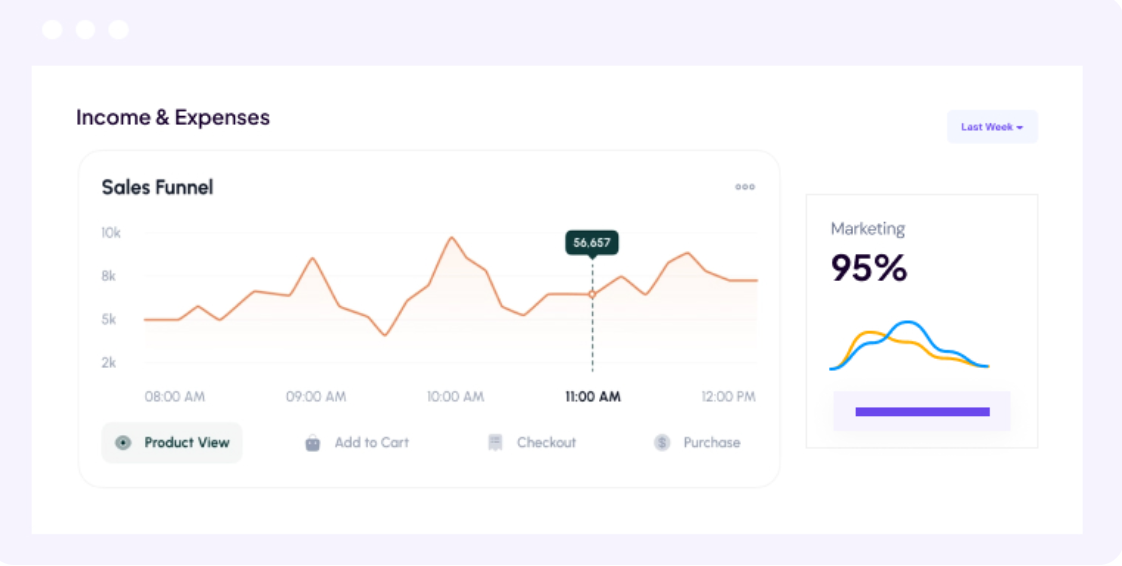
Task: Click the data point marker on chart line
Action: (592, 295)
